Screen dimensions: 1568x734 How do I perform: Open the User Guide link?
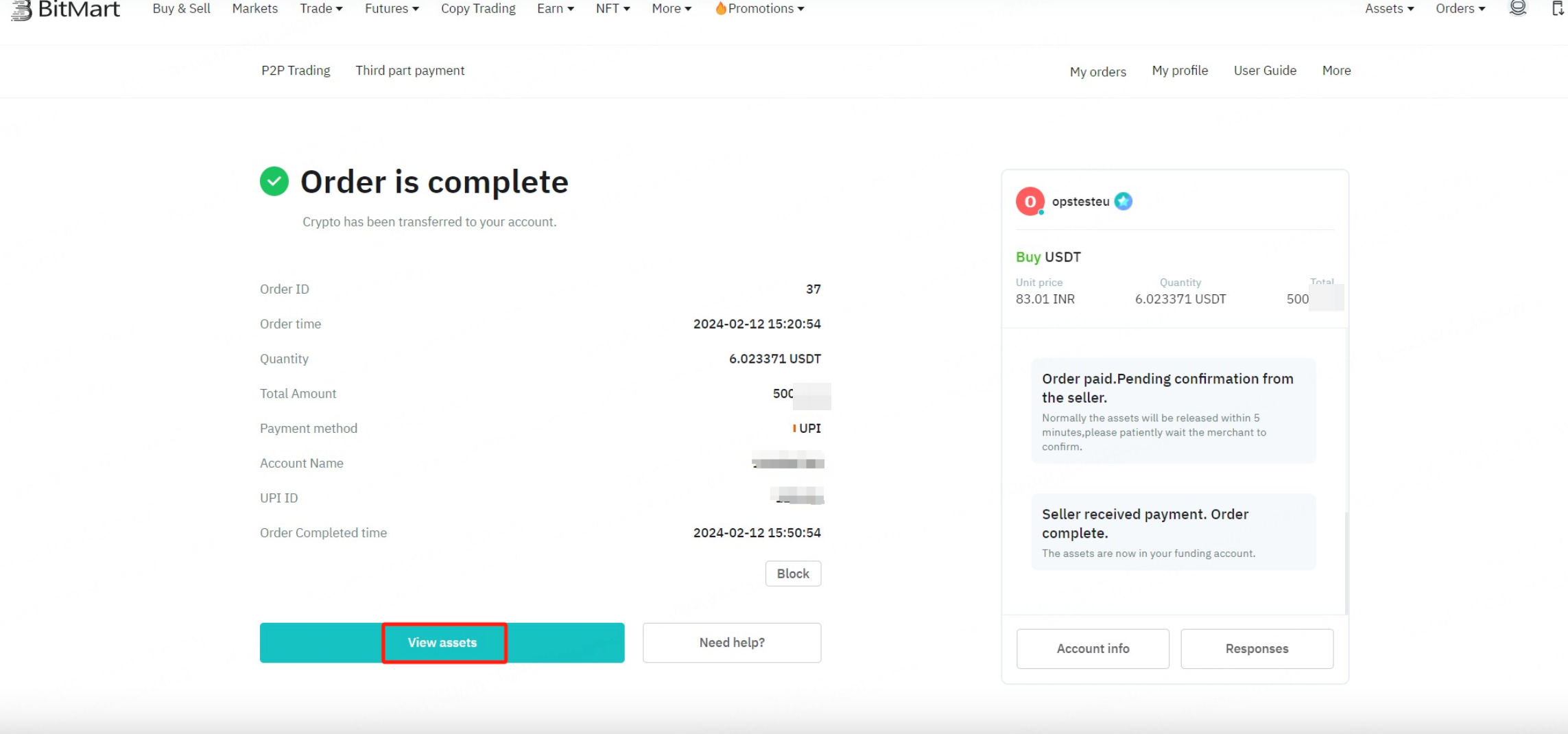pos(1265,71)
